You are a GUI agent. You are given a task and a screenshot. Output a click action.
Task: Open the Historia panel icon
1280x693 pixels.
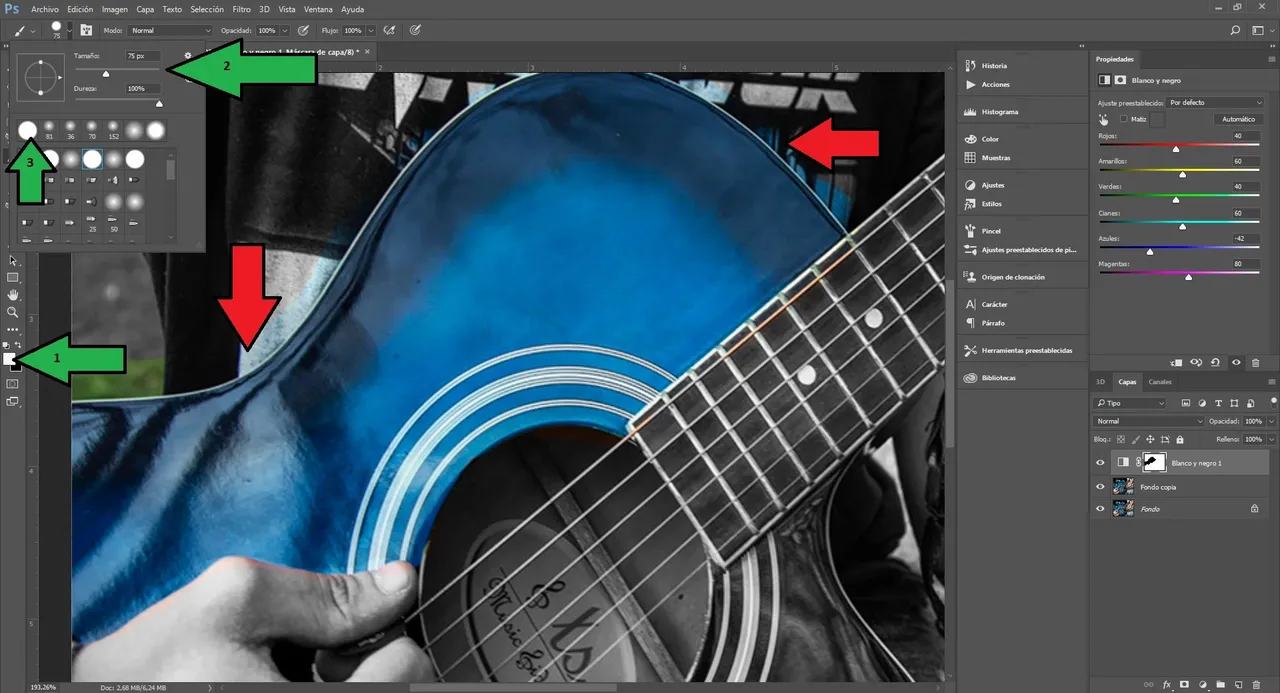(x=970, y=66)
